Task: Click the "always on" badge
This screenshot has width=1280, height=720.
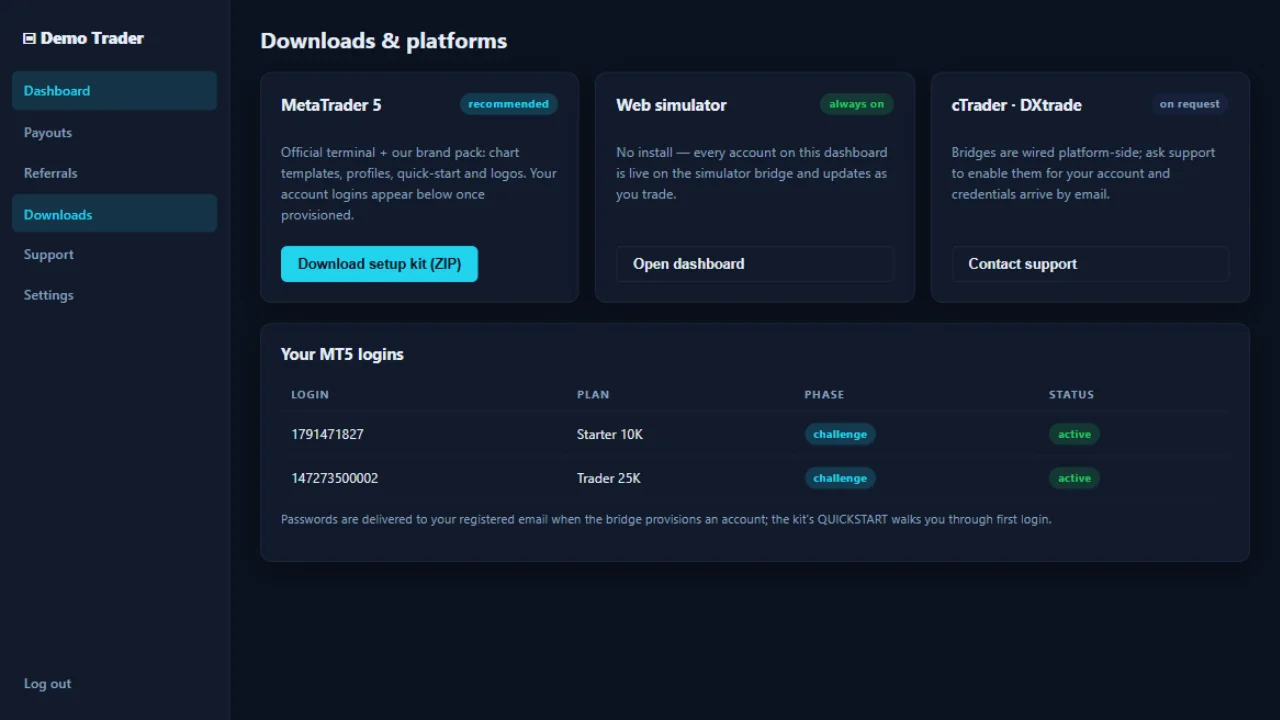Action: coord(857,104)
